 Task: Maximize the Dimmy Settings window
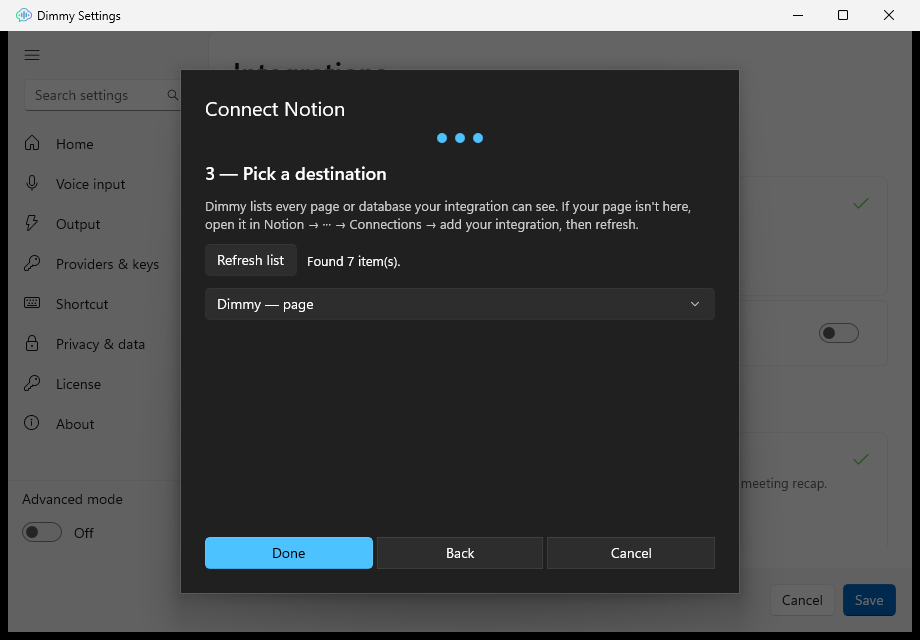pyautogui.click(x=843, y=15)
